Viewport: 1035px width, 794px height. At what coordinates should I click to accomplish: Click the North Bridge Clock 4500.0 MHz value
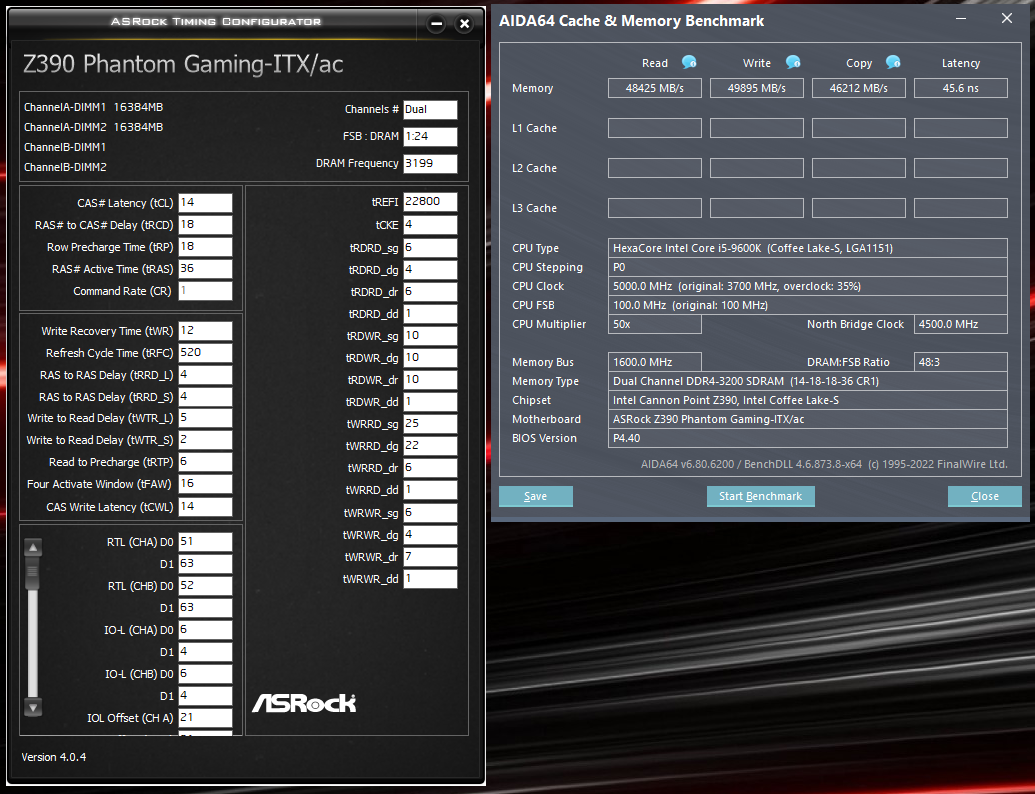point(960,324)
